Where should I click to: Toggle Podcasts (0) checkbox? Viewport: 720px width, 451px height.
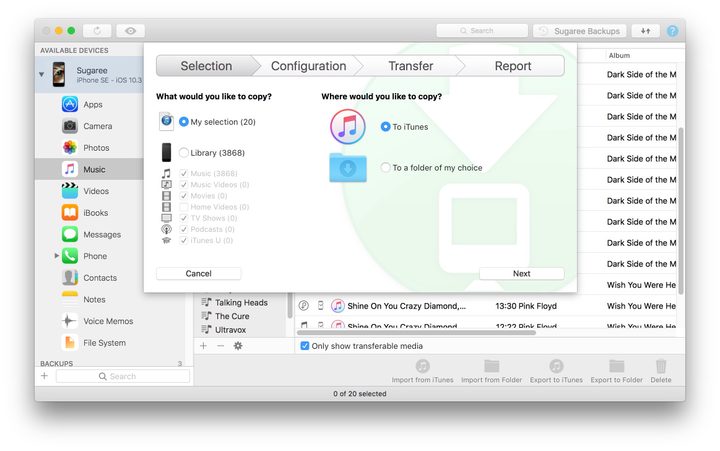(184, 229)
